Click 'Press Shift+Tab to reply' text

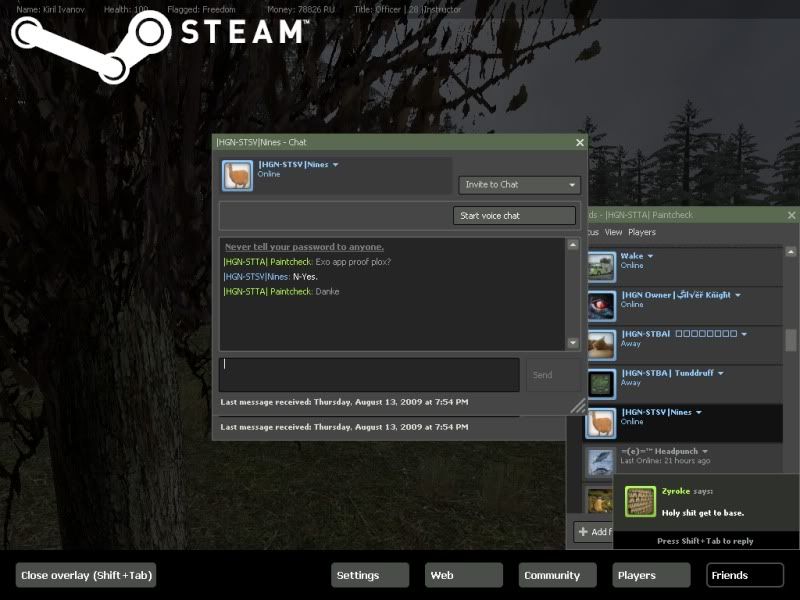(705, 541)
